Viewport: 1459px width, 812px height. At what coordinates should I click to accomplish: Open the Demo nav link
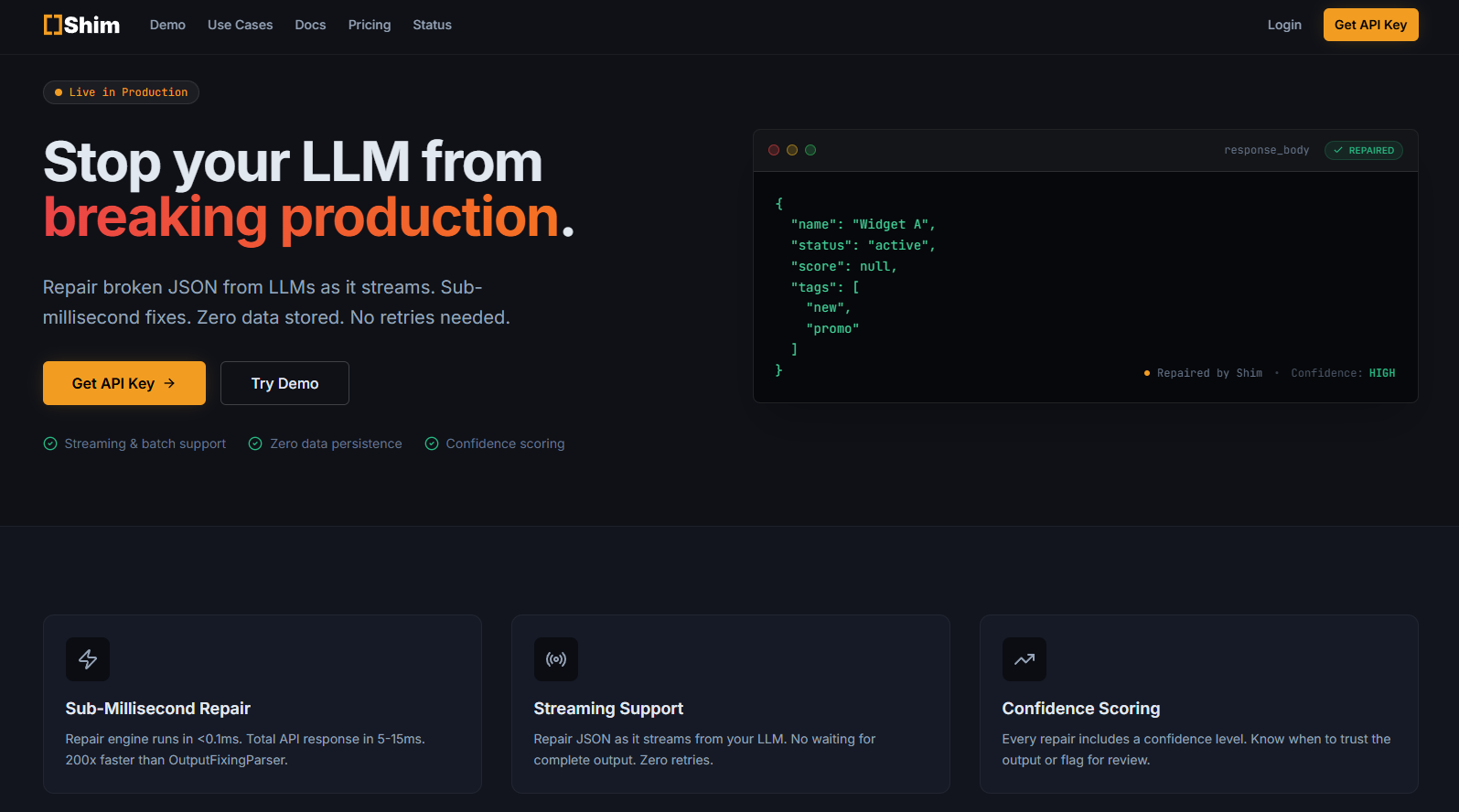pos(167,25)
